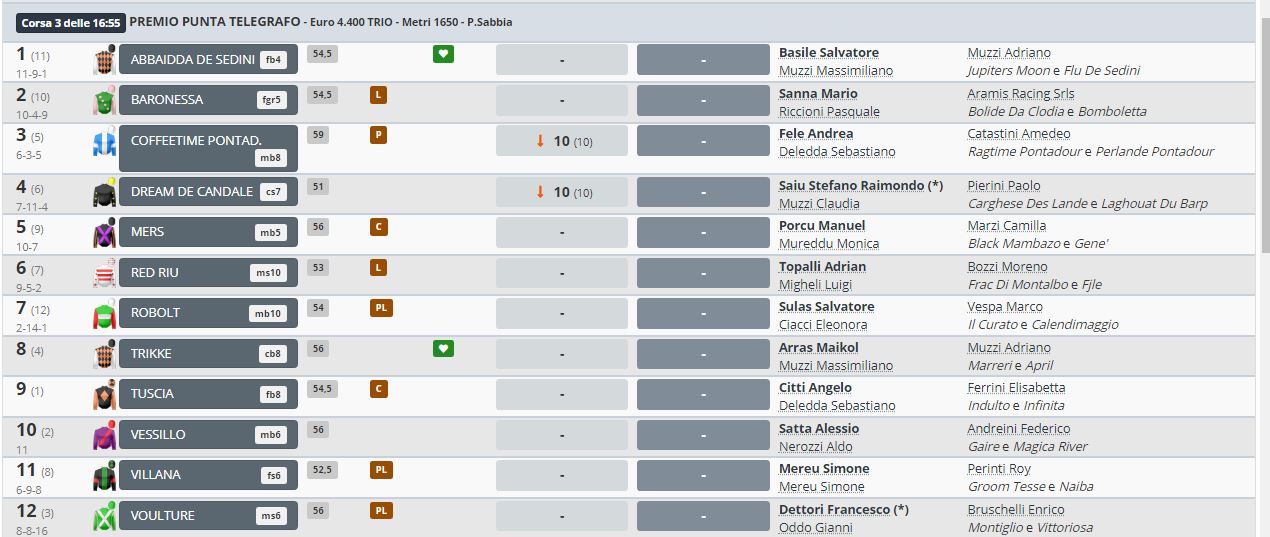The height and width of the screenshot is (537, 1270).
Task: Open the Villana horse name button
Action: 208,475
